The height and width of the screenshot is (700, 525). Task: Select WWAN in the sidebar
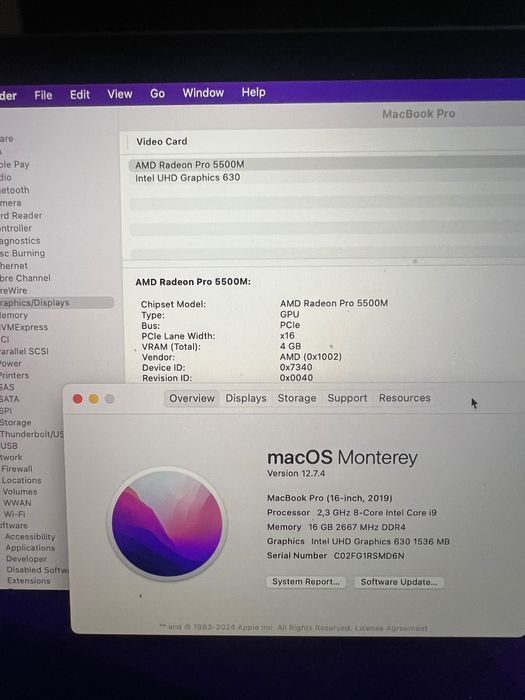coord(17,503)
